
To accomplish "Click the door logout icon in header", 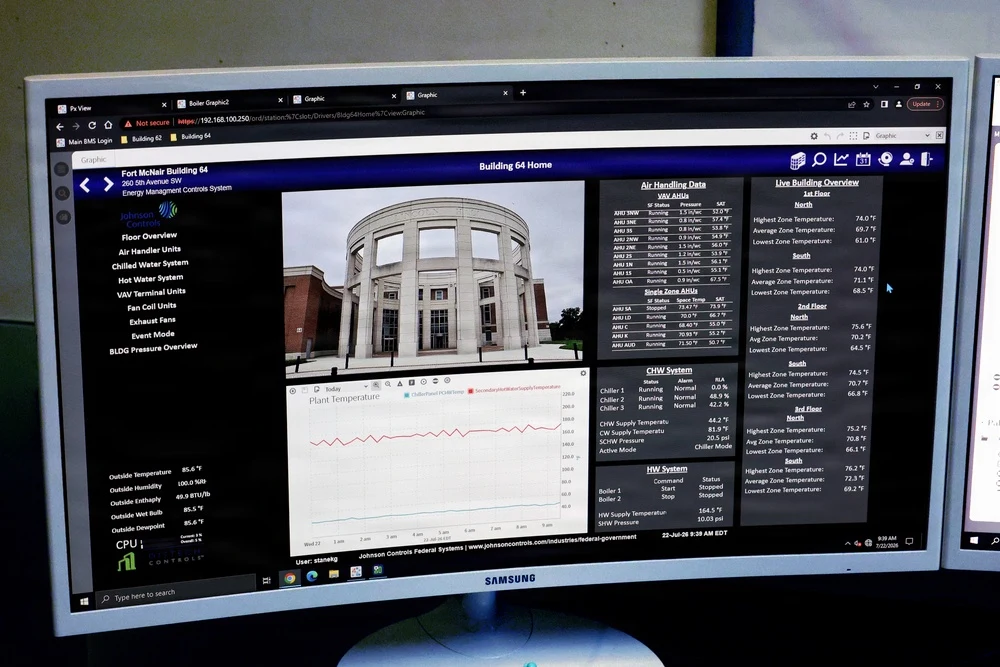I will (927, 158).
